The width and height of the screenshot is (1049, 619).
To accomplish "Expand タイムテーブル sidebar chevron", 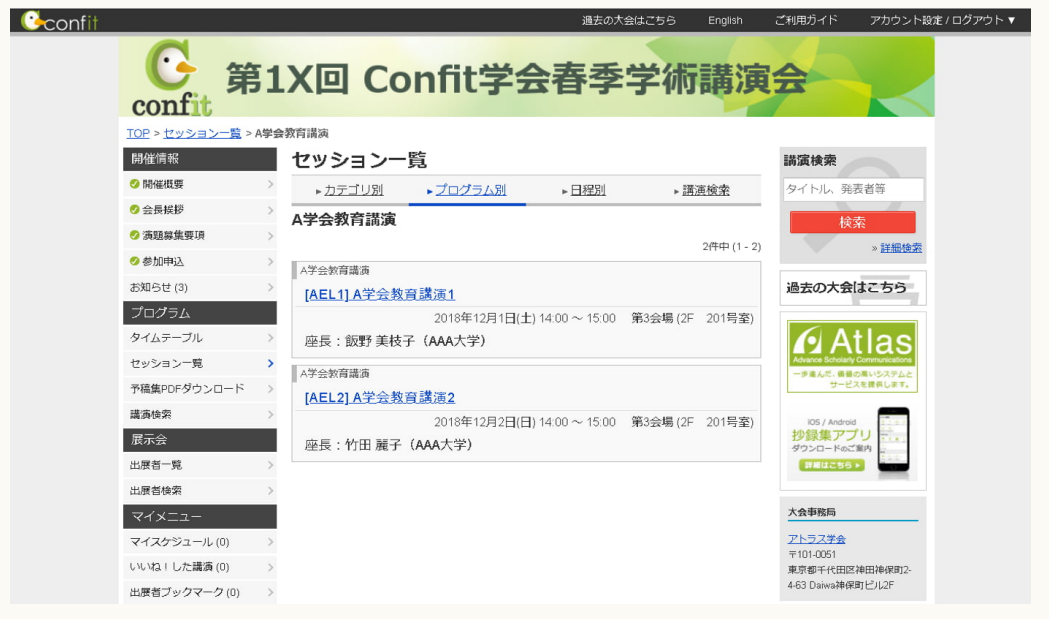I will pos(270,338).
